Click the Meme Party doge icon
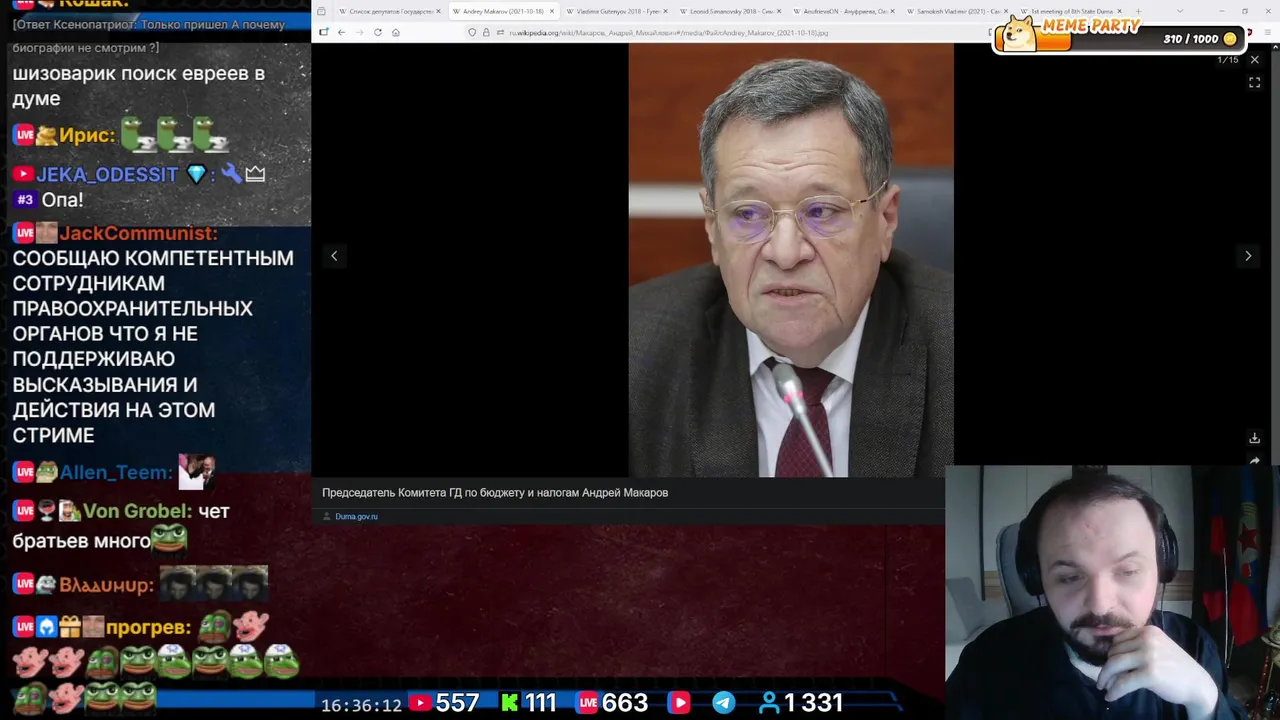Screen dimensions: 1280x720 (x=1018, y=34)
